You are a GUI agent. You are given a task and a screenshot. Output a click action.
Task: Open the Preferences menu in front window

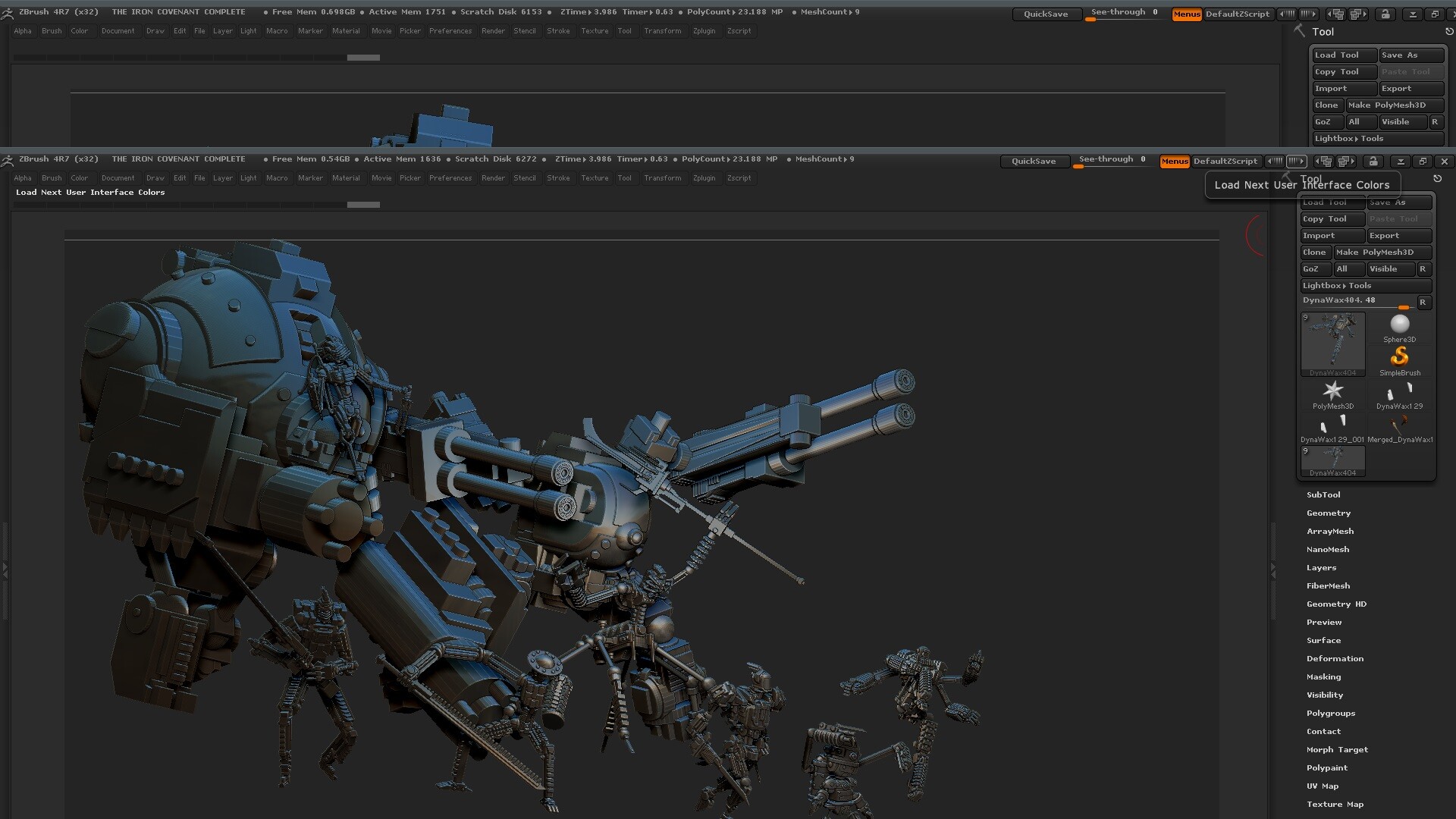pyautogui.click(x=450, y=178)
